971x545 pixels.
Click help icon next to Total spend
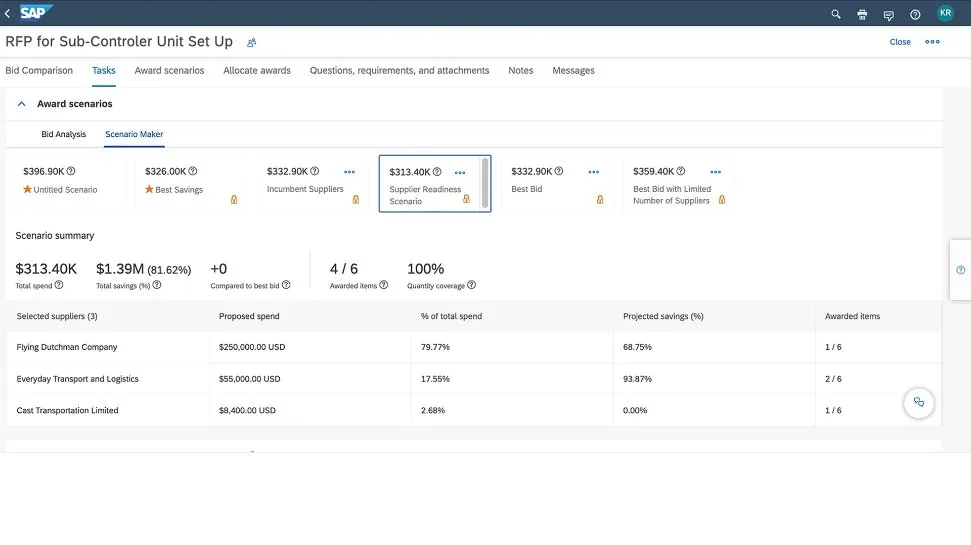(59, 285)
